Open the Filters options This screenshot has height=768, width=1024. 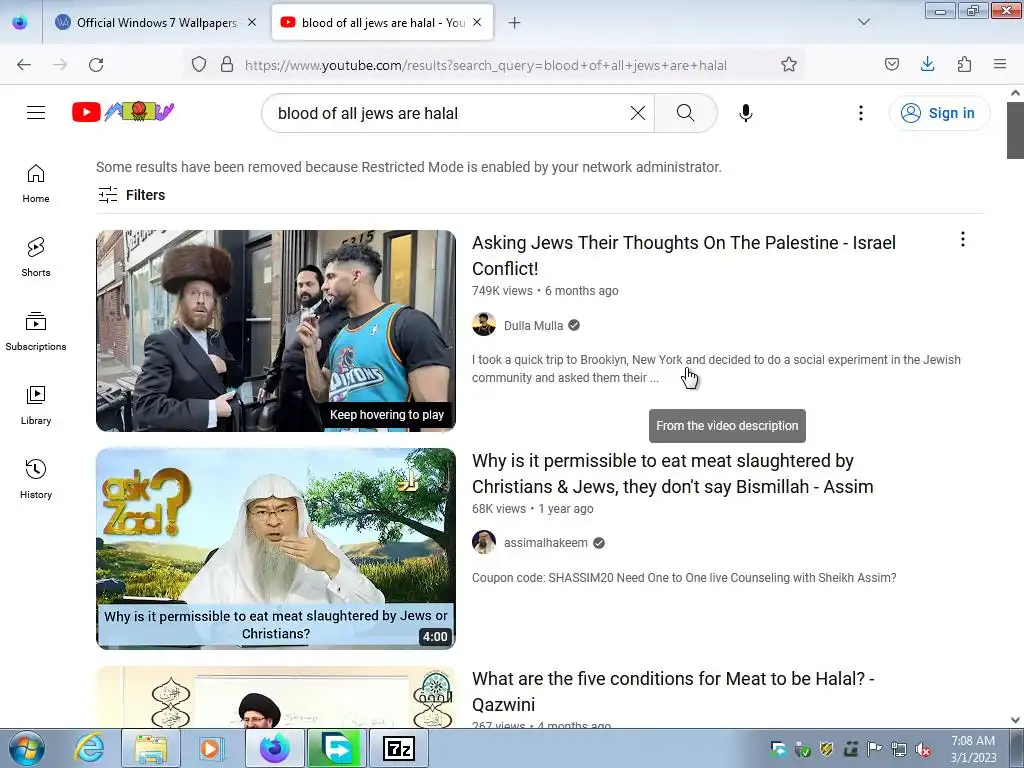point(131,195)
